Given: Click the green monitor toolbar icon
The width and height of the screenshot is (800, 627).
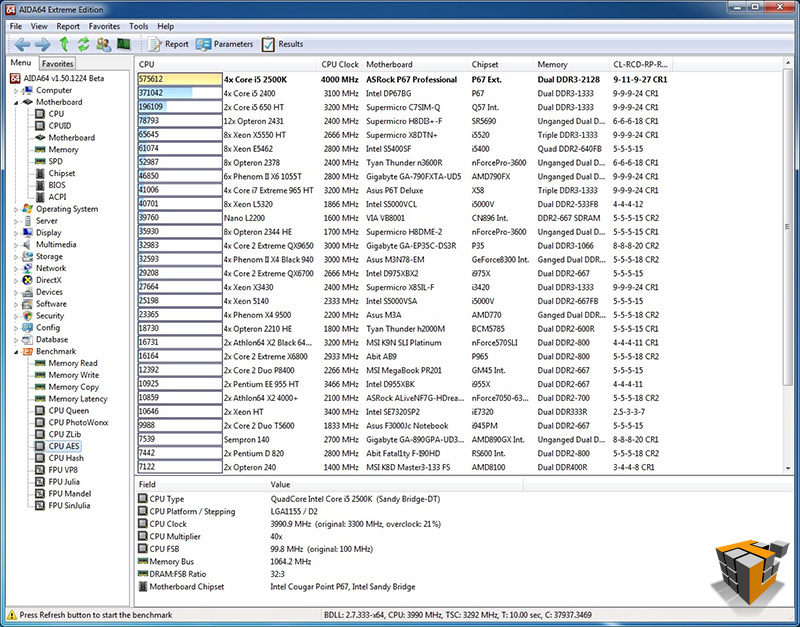Looking at the screenshot, I should pyautogui.click(x=124, y=44).
